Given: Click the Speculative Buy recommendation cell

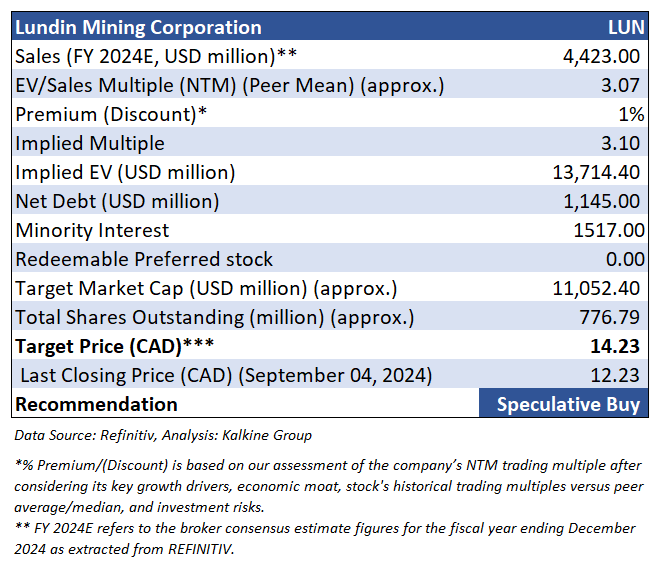Looking at the screenshot, I should (568, 405).
